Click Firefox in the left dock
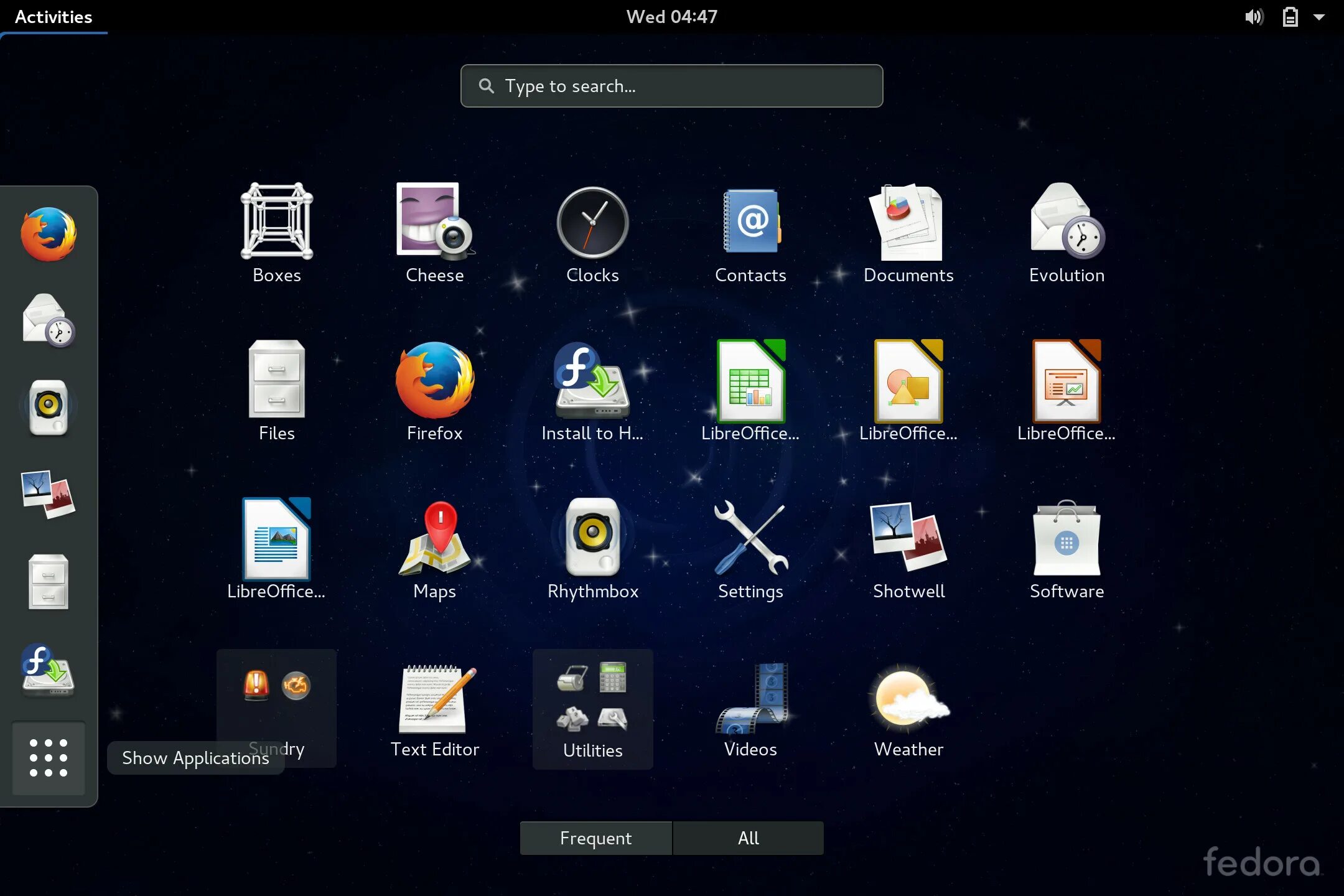This screenshot has width=1344, height=896. coord(49,235)
